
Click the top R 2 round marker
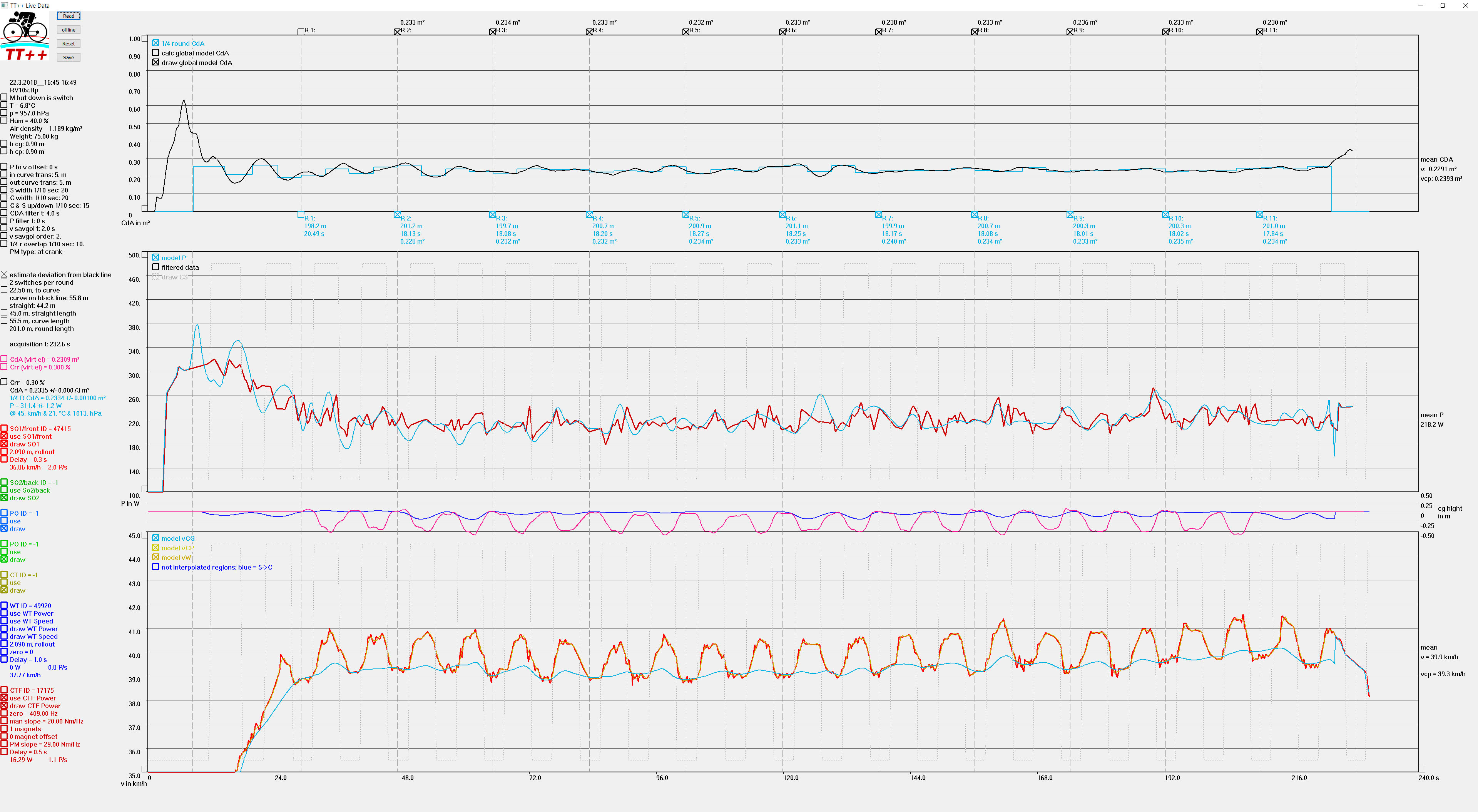(397, 32)
